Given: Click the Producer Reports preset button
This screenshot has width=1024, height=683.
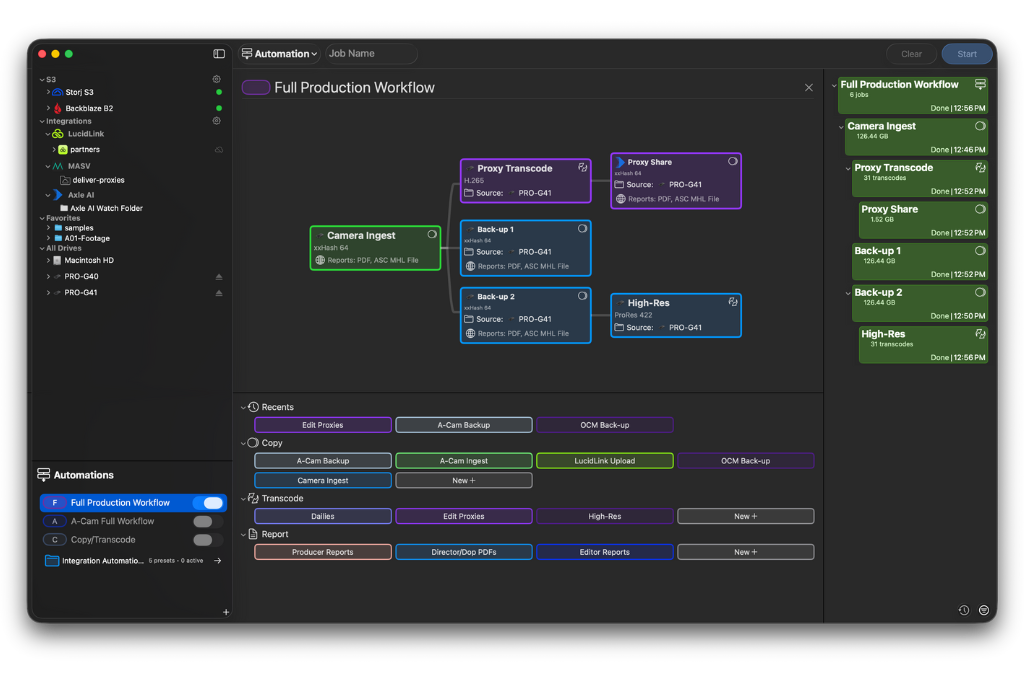Looking at the screenshot, I should tap(322, 552).
